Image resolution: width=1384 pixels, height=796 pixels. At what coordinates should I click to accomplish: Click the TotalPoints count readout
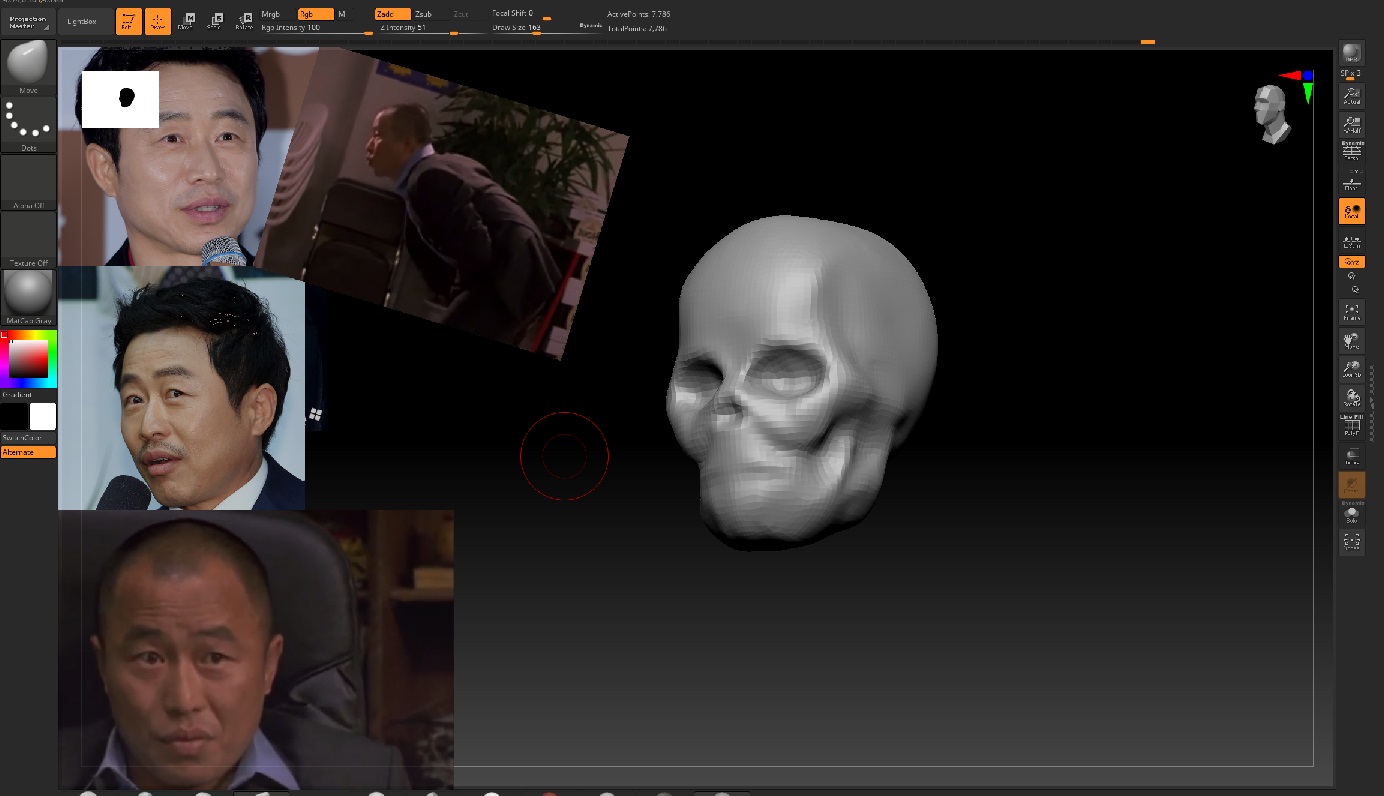pyautogui.click(x=637, y=28)
